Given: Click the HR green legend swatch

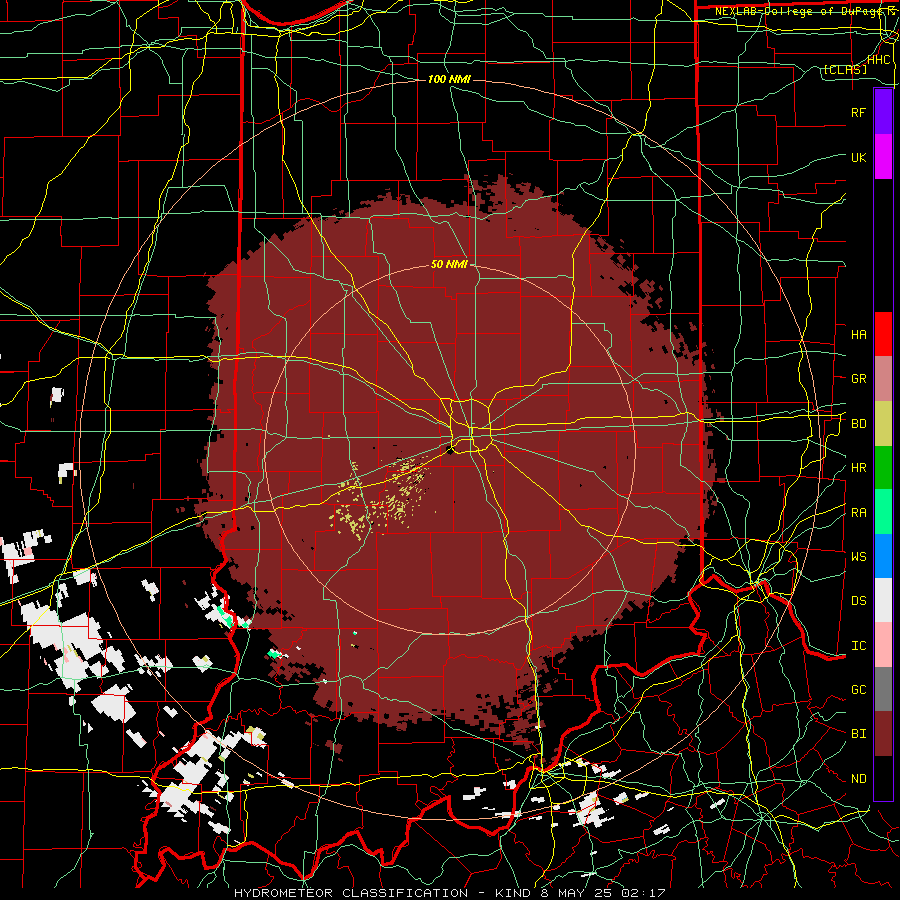Looking at the screenshot, I should click(x=883, y=468).
